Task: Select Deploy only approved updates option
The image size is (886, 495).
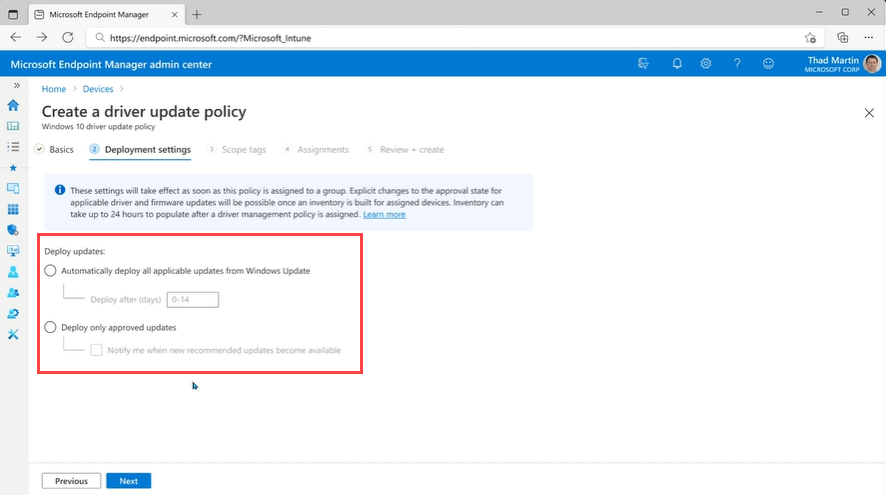Action: pyautogui.click(x=50, y=327)
